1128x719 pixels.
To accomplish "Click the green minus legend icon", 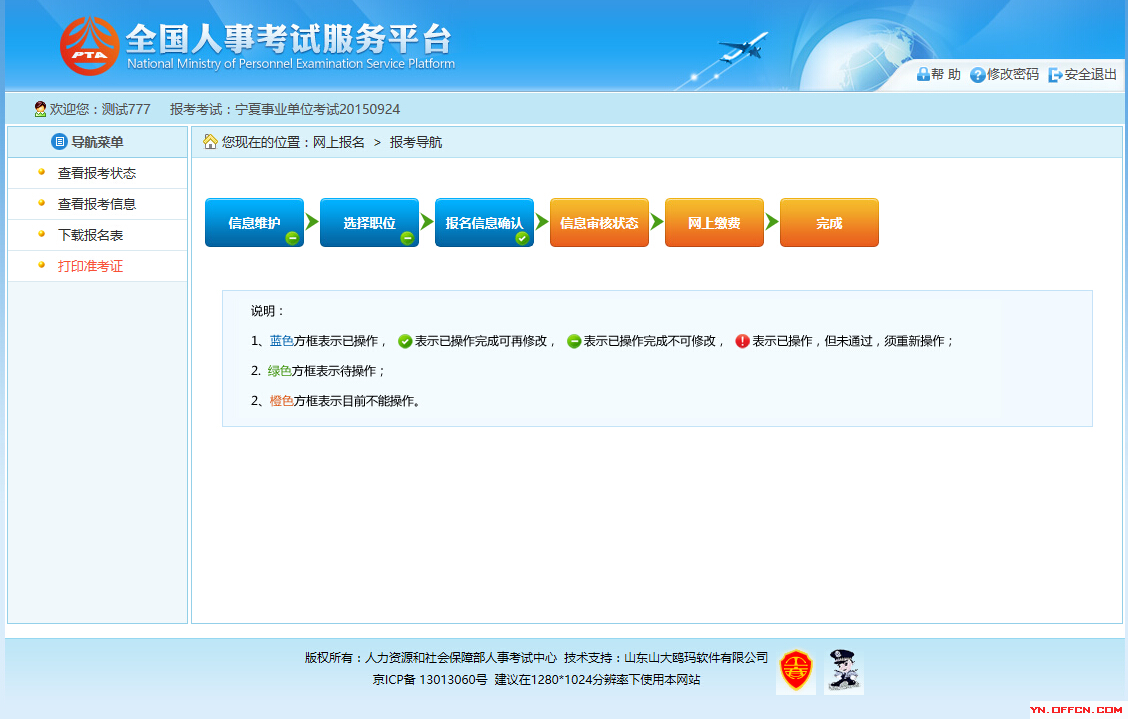I will [573, 341].
